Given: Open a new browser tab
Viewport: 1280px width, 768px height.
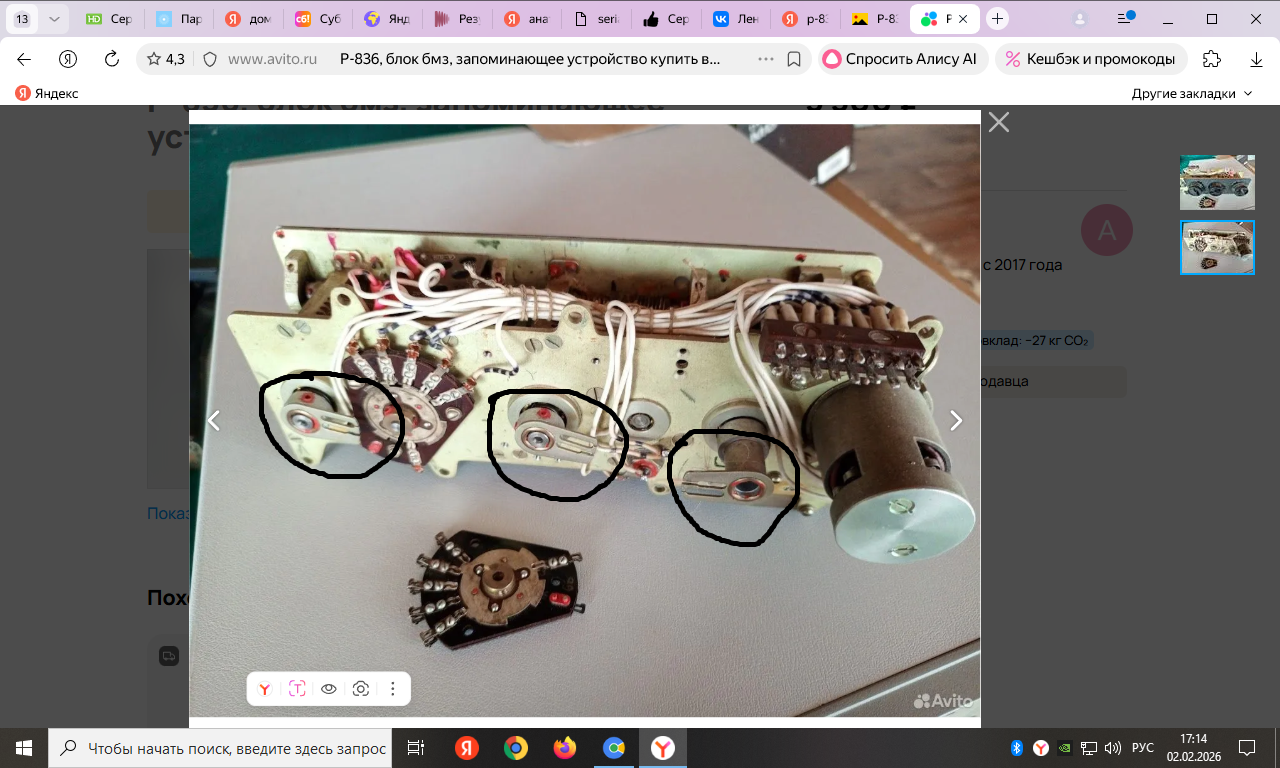Looking at the screenshot, I should pyautogui.click(x=997, y=19).
